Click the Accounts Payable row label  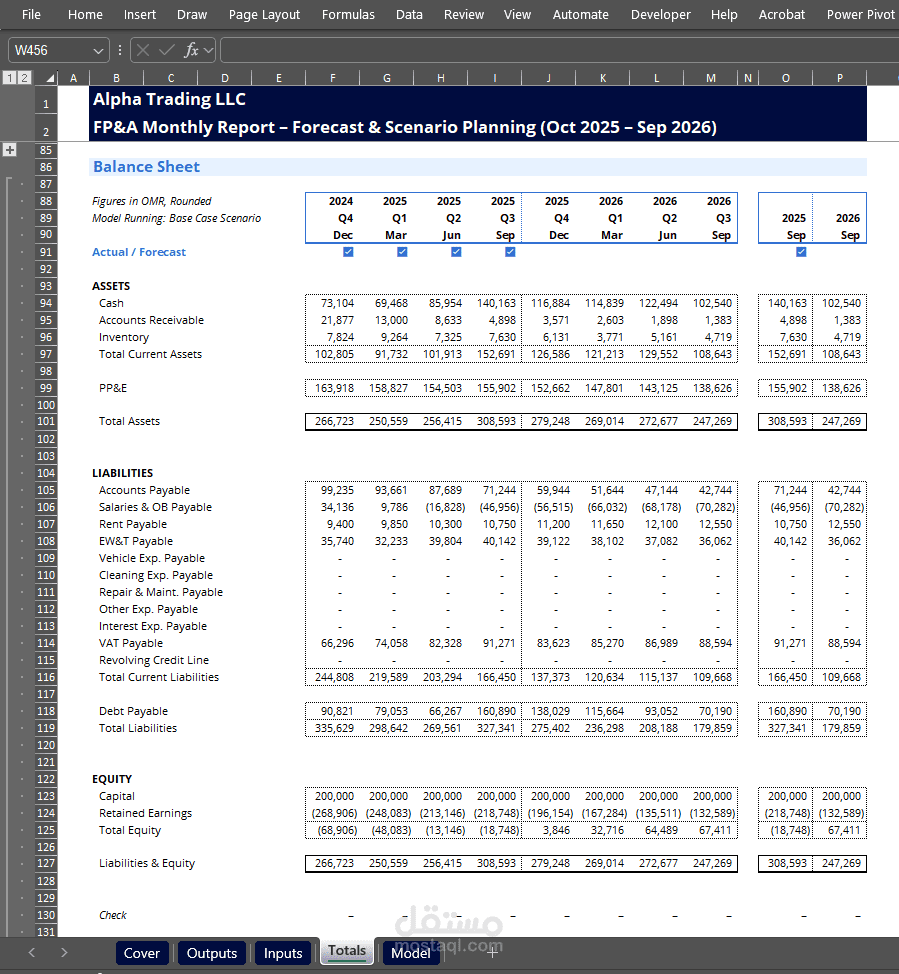point(144,490)
